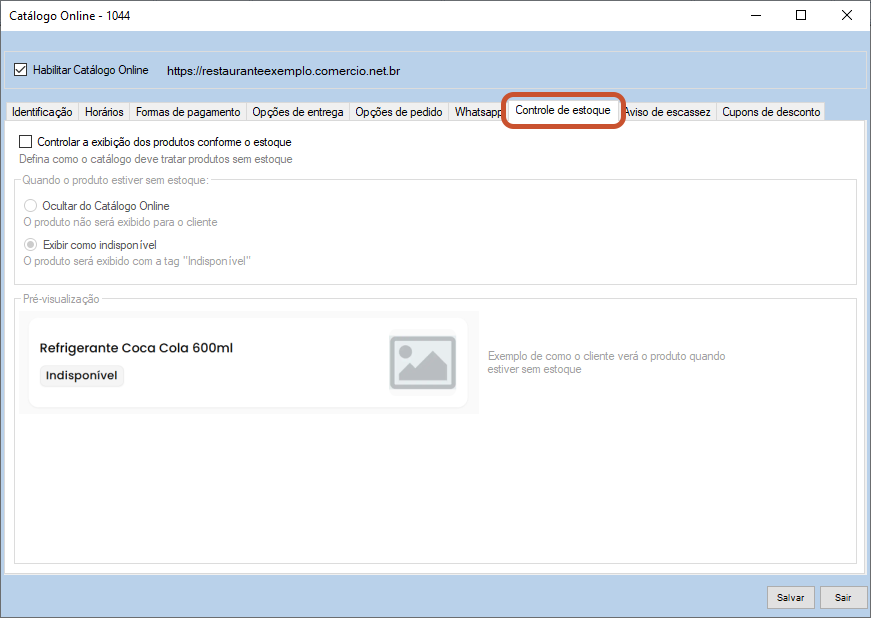Maximize the Catálogo Online window
Screen dimensions: 871x618
tap(801, 16)
